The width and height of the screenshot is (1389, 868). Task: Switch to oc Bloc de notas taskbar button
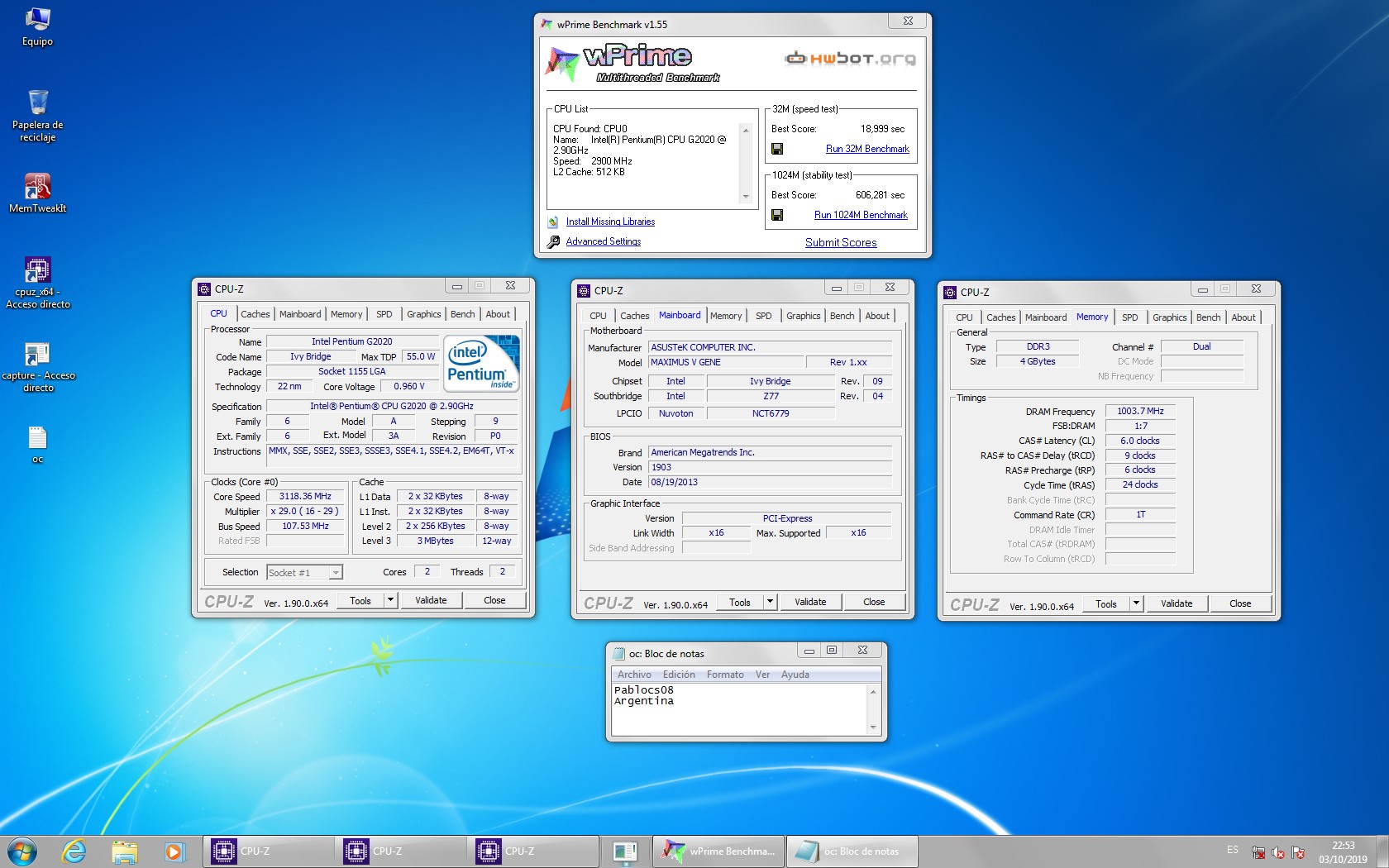tap(852, 851)
